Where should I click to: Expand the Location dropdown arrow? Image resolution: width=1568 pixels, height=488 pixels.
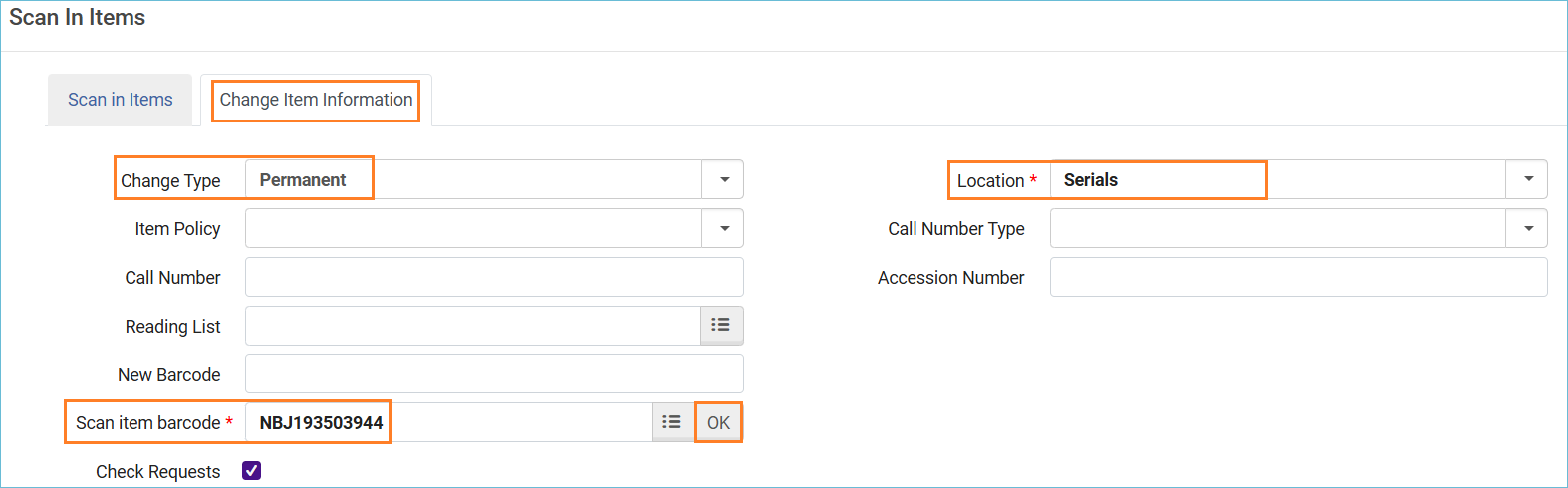click(1528, 180)
